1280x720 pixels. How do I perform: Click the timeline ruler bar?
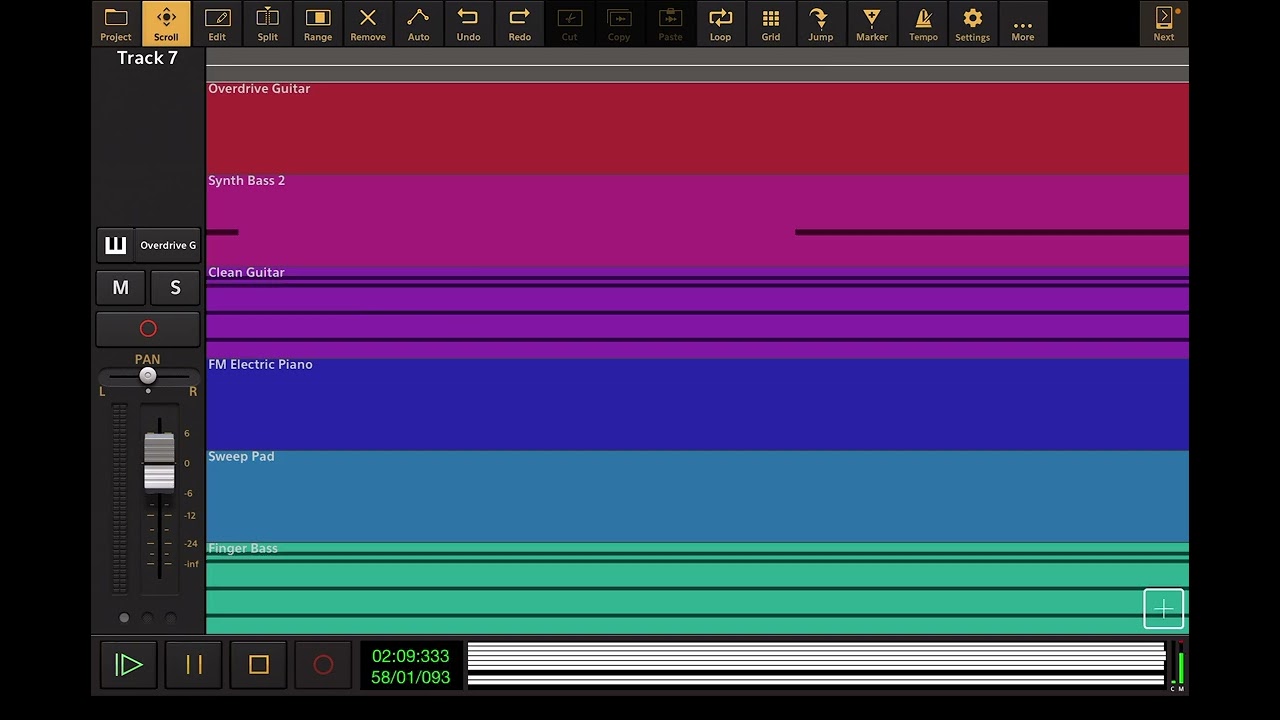coord(697,65)
